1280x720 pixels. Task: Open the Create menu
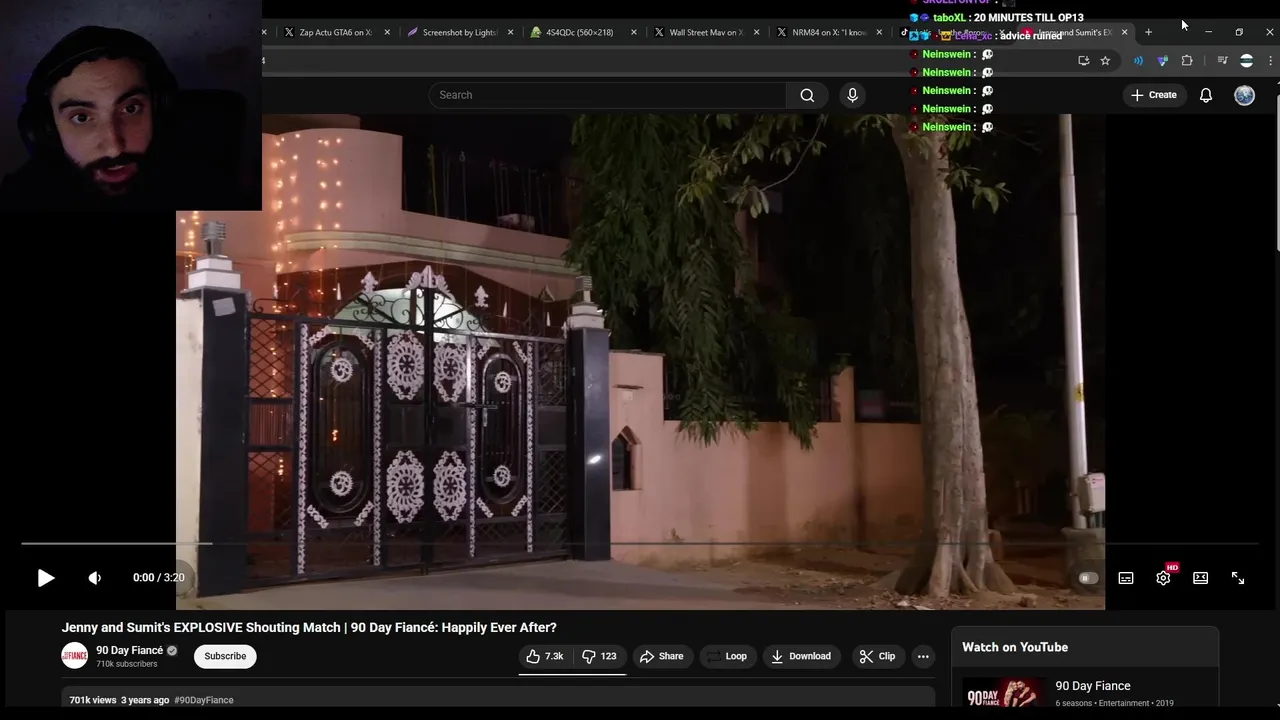[x=1153, y=95]
